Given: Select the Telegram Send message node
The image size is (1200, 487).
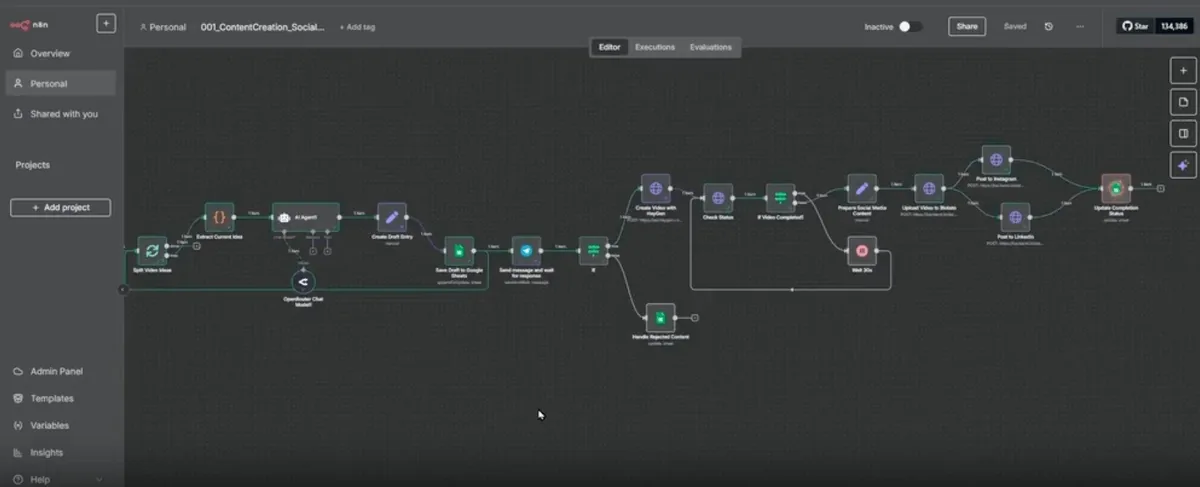Looking at the screenshot, I should point(526,251).
